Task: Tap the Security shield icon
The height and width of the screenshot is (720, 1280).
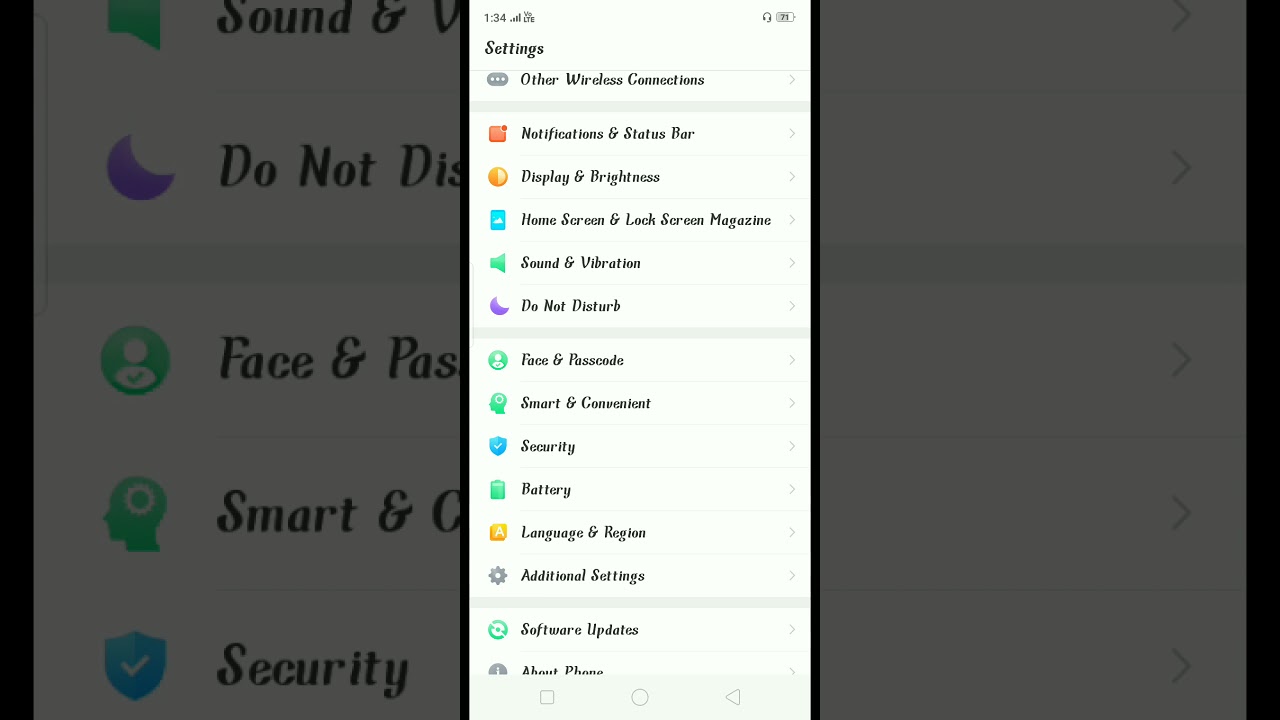Action: (497, 446)
